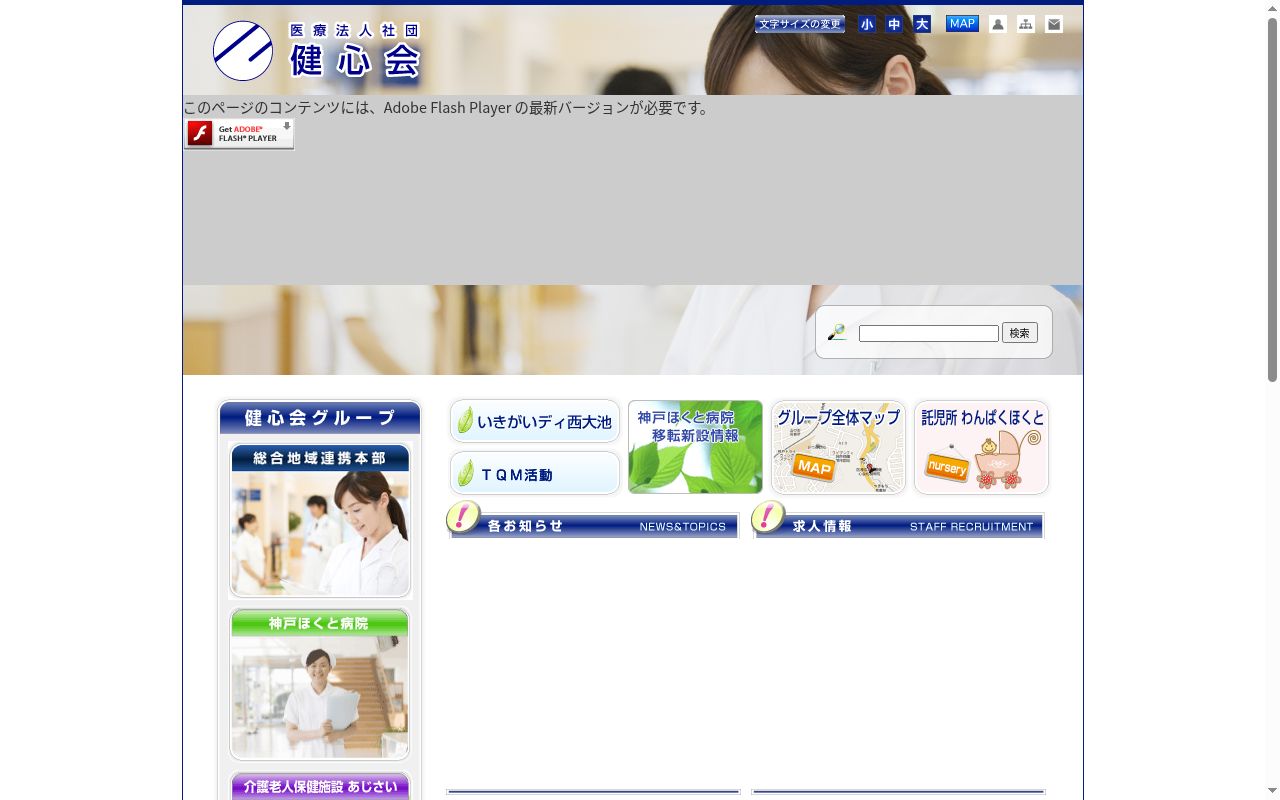Click the Get Adobe Flash Player badge
The width and height of the screenshot is (1280, 800).
point(239,134)
